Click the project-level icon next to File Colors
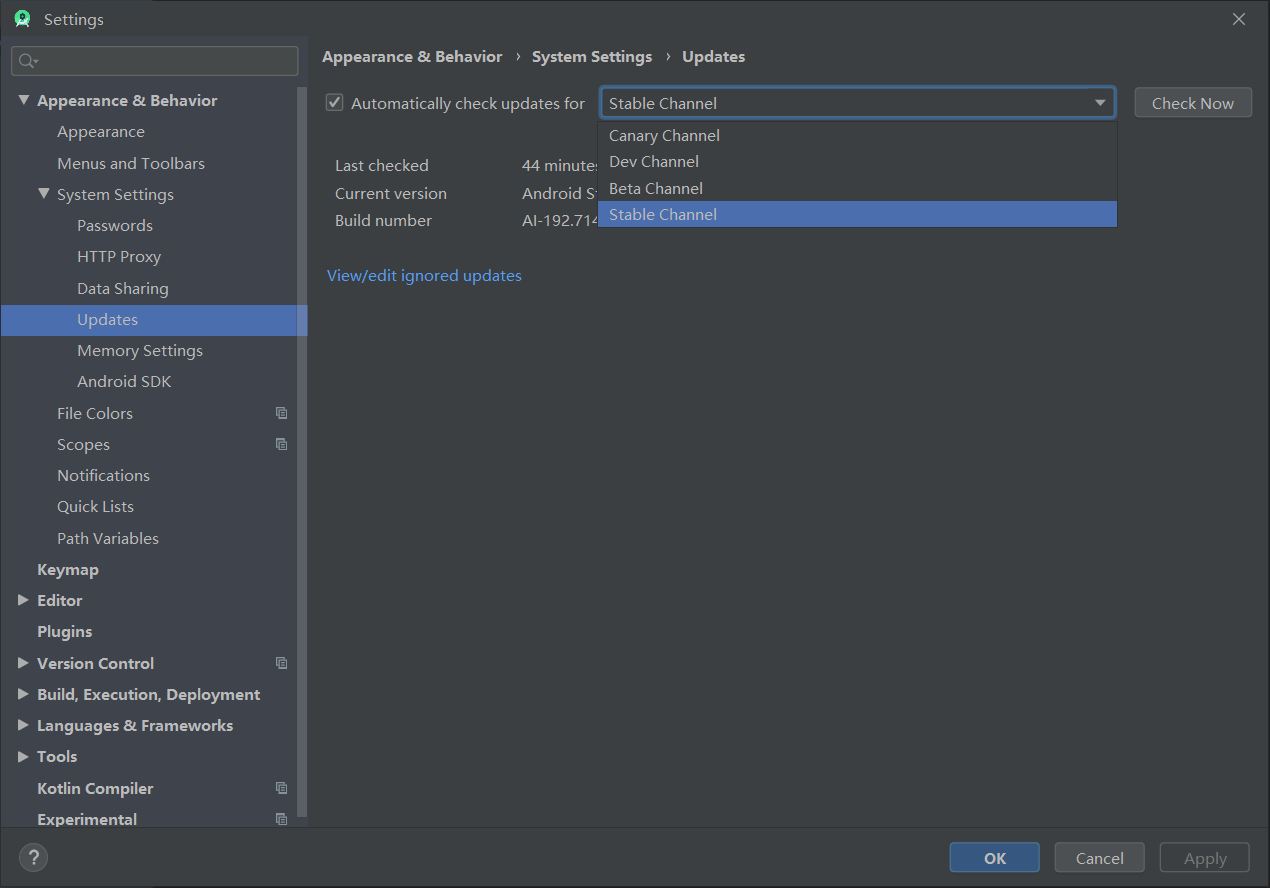The height and width of the screenshot is (888, 1270). tap(281, 413)
